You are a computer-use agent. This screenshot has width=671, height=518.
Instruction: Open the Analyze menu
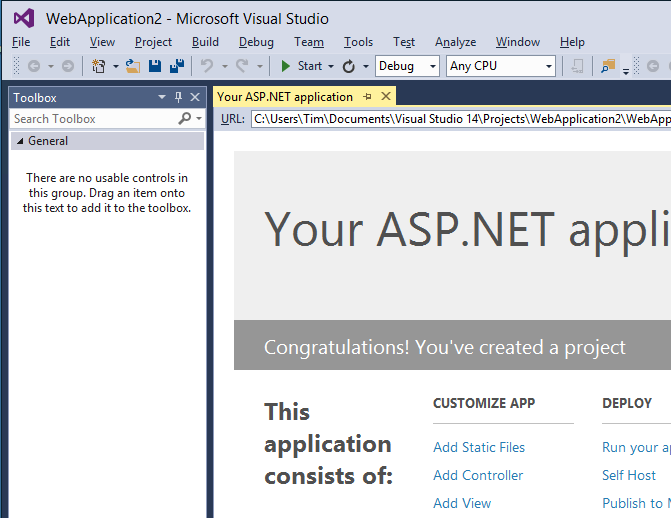pyautogui.click(x=455, y=42)
